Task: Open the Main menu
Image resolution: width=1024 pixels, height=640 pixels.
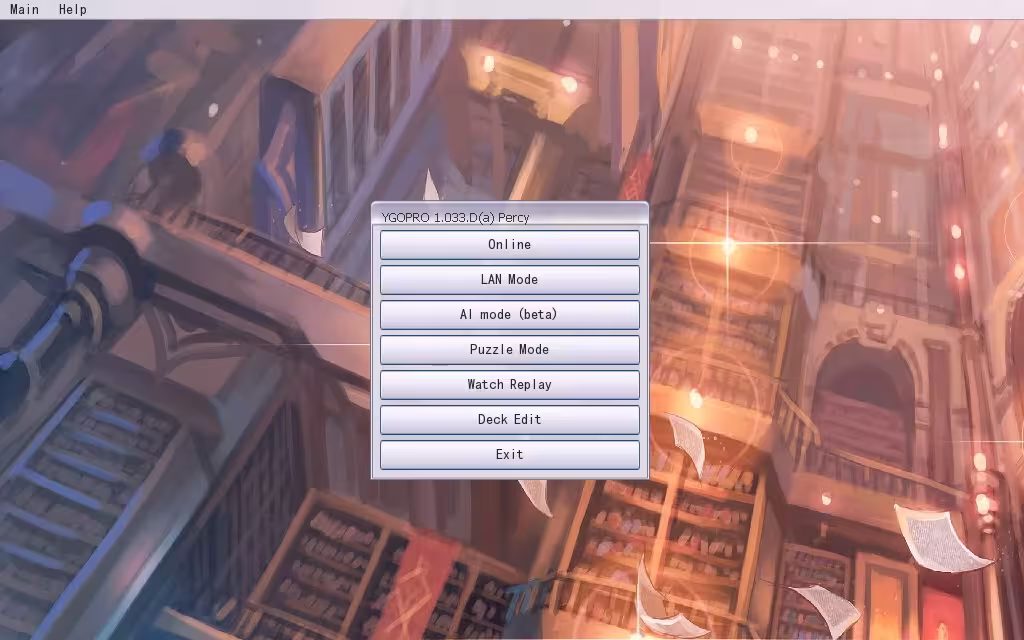Action: coord(24,9)
